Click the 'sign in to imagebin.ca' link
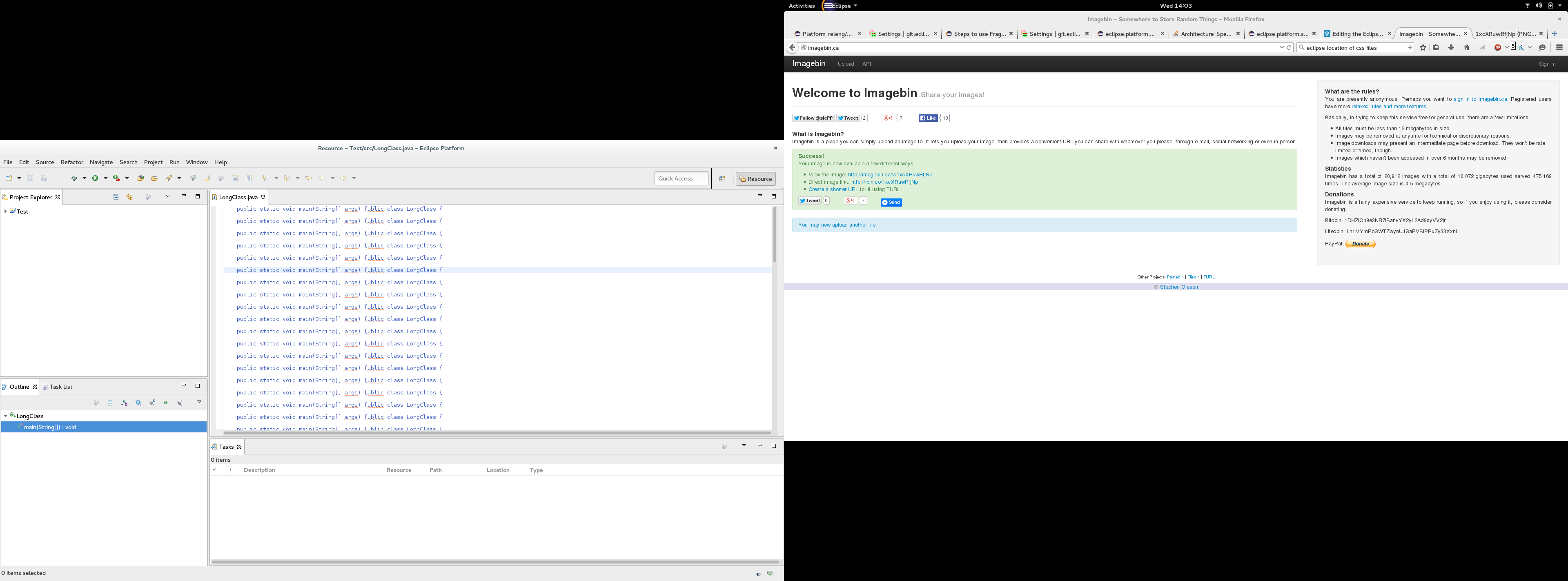 [1480, 99]
